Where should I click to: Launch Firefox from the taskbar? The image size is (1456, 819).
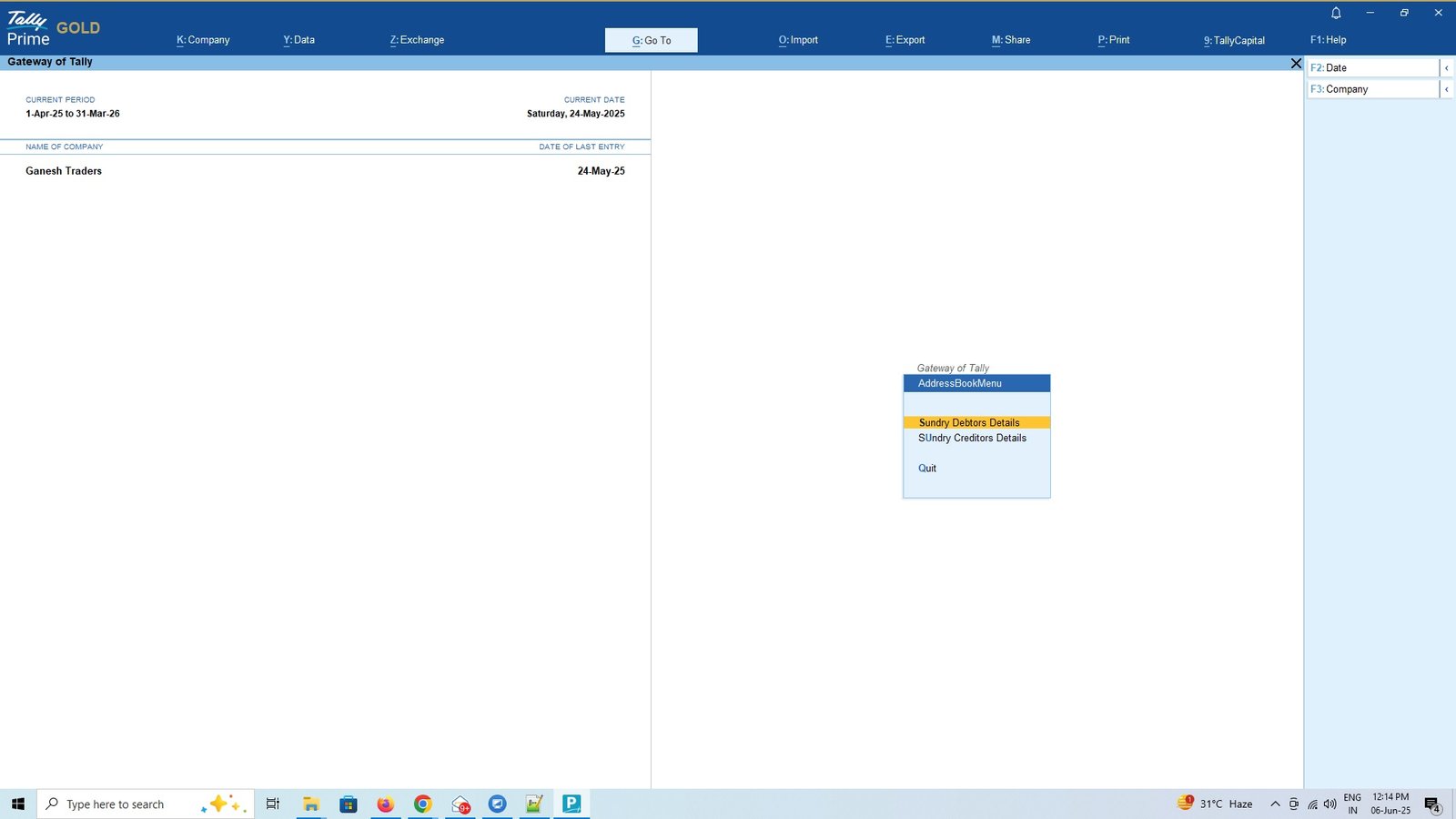click(x=385, y=804)
